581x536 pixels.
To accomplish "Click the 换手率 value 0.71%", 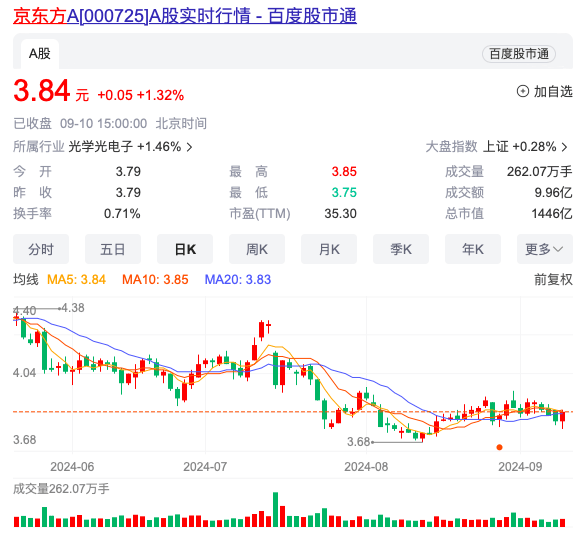I will pyautogui.click(x=122, y=213).
